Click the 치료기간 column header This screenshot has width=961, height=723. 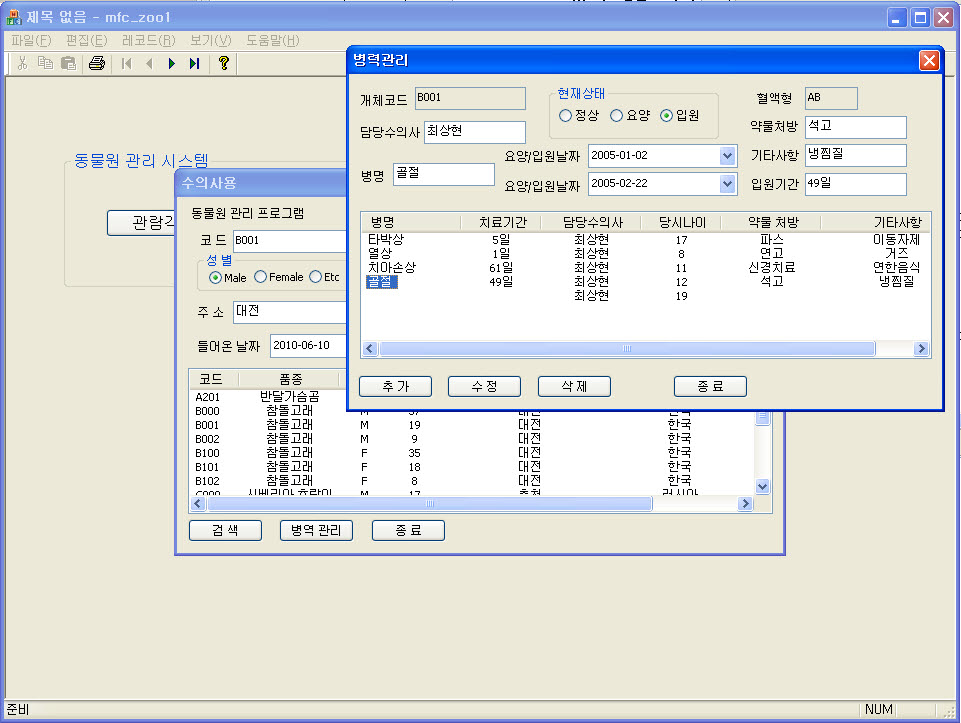point(503,222)
